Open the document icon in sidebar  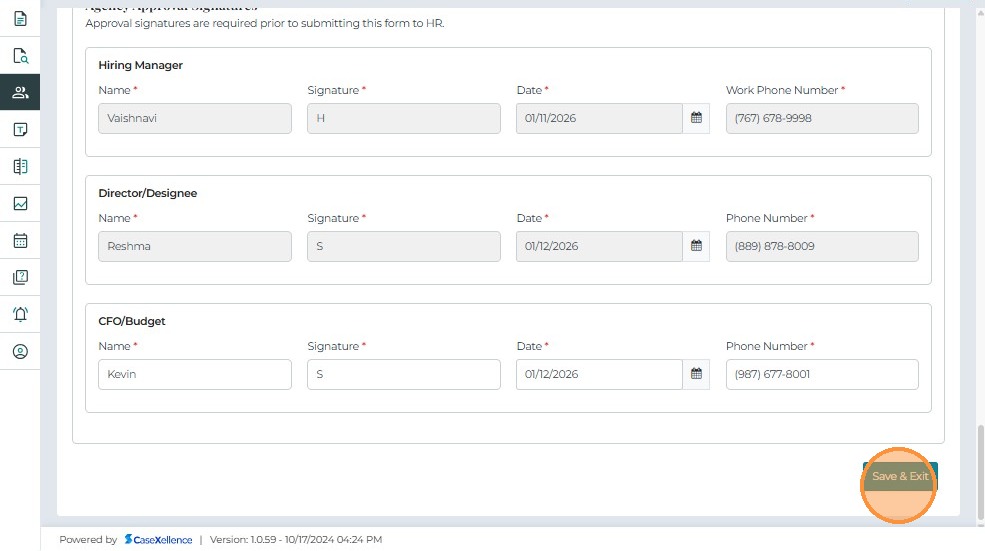[20, 19]
